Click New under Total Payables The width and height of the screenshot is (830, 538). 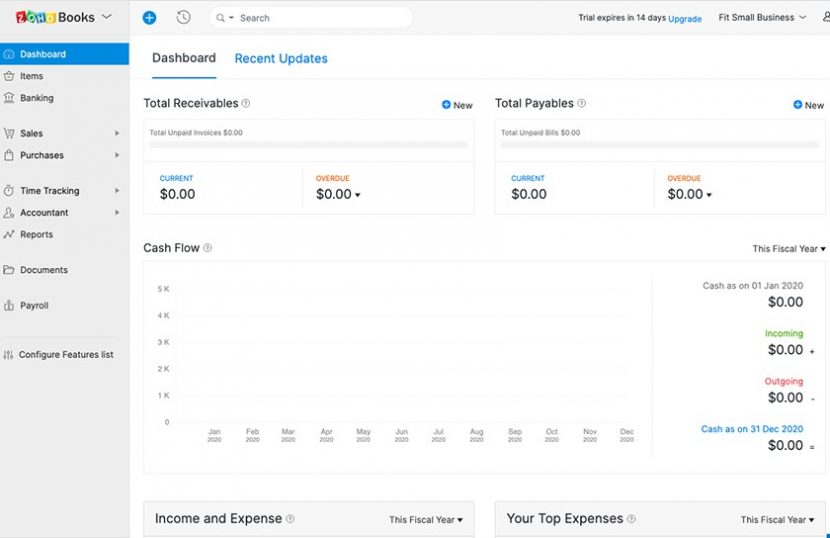pyautogui.click(x=808, y=105)
